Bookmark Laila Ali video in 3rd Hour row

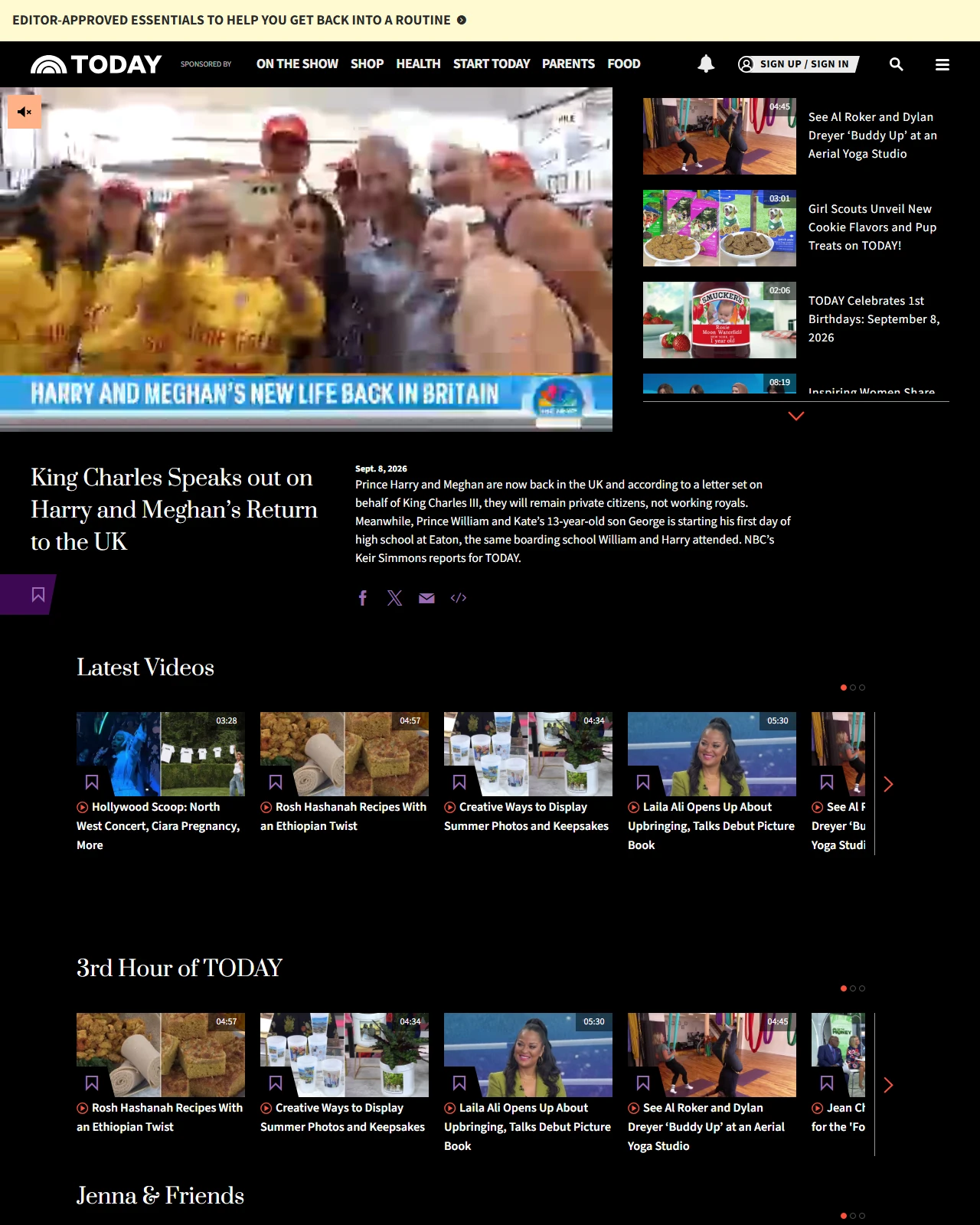(459, 1083)
